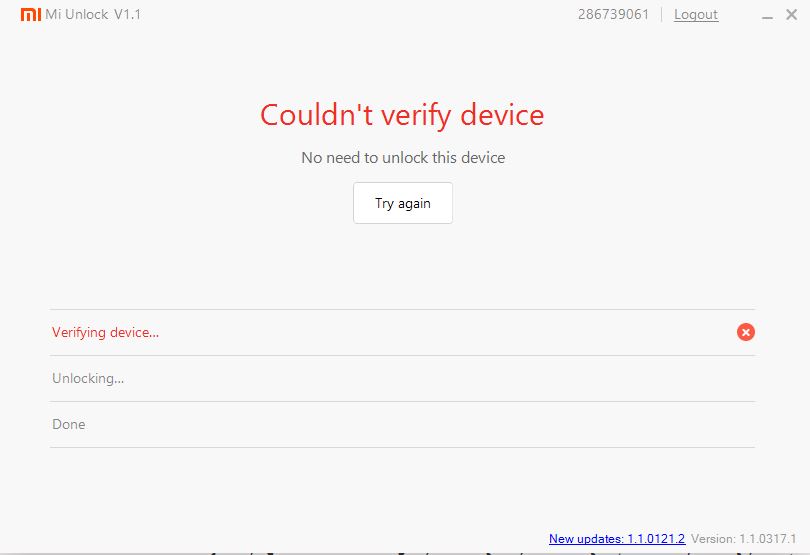Minimize the Mi Unlock window
Screen dimensions: 810x555
pos(766,16)
